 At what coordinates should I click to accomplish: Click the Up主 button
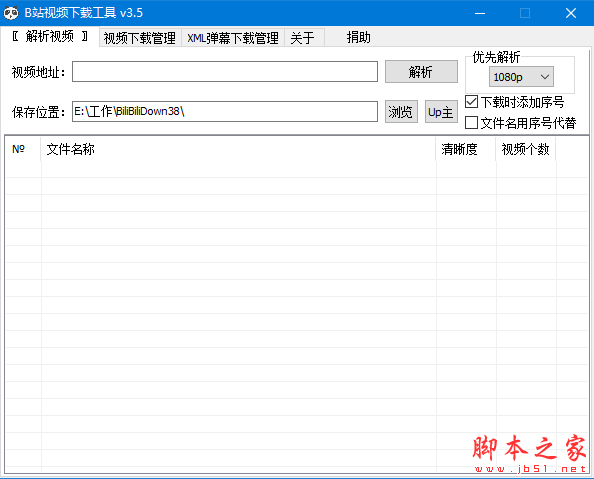tap(441, 112)
